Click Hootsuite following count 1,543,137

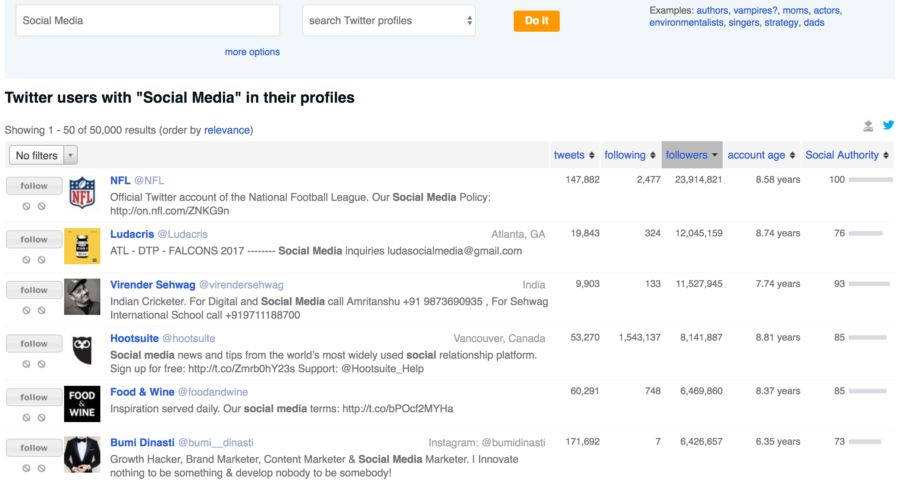pos(639,338)
